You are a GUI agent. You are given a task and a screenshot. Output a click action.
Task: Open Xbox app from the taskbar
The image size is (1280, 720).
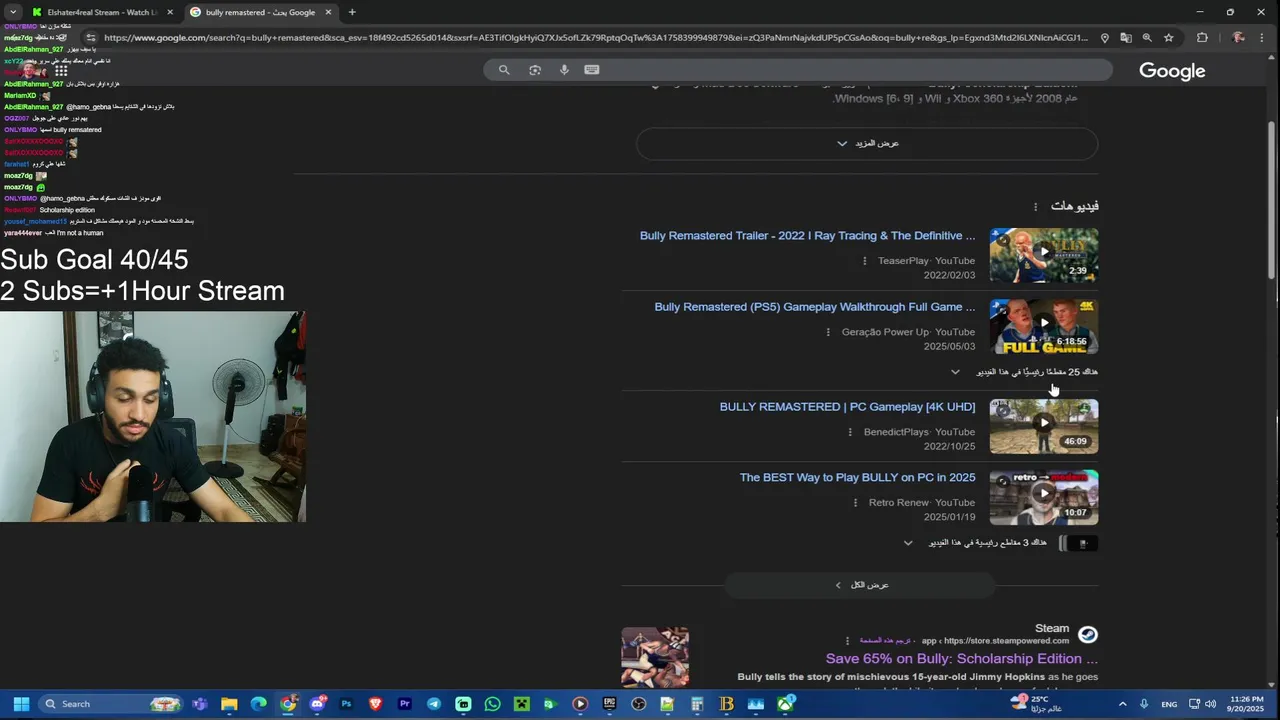tap(786, 704)
